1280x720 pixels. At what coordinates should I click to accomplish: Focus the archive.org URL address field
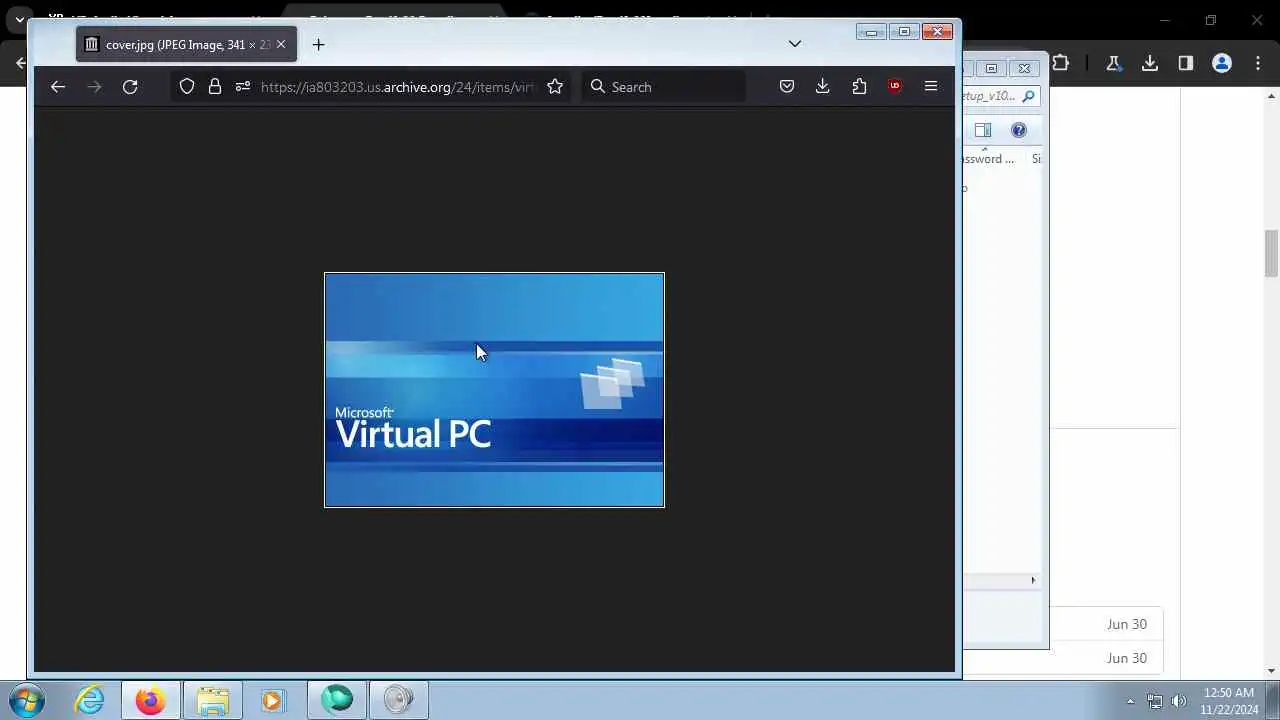[x=398, y=87]
